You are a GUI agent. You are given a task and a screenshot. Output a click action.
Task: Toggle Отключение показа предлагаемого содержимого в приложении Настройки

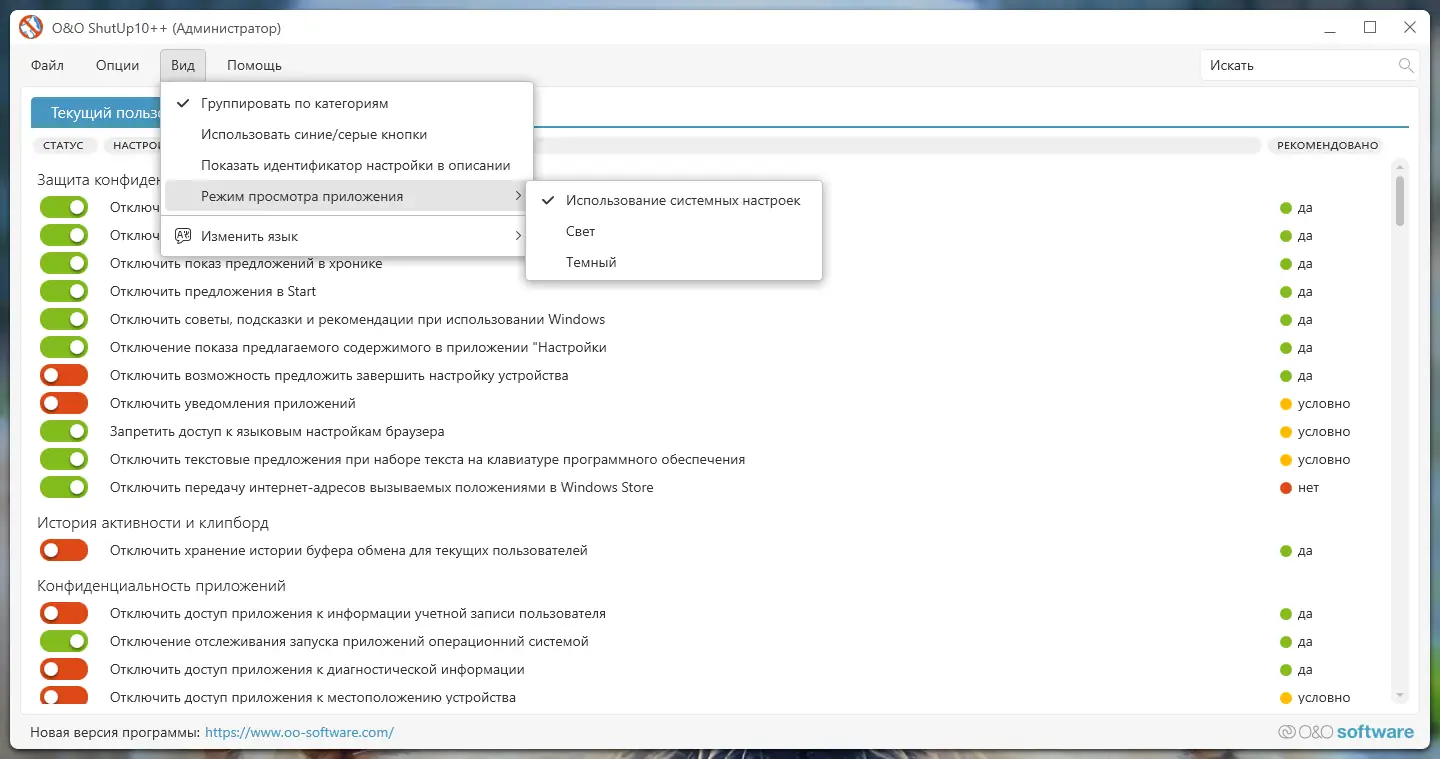click(64, 348)
